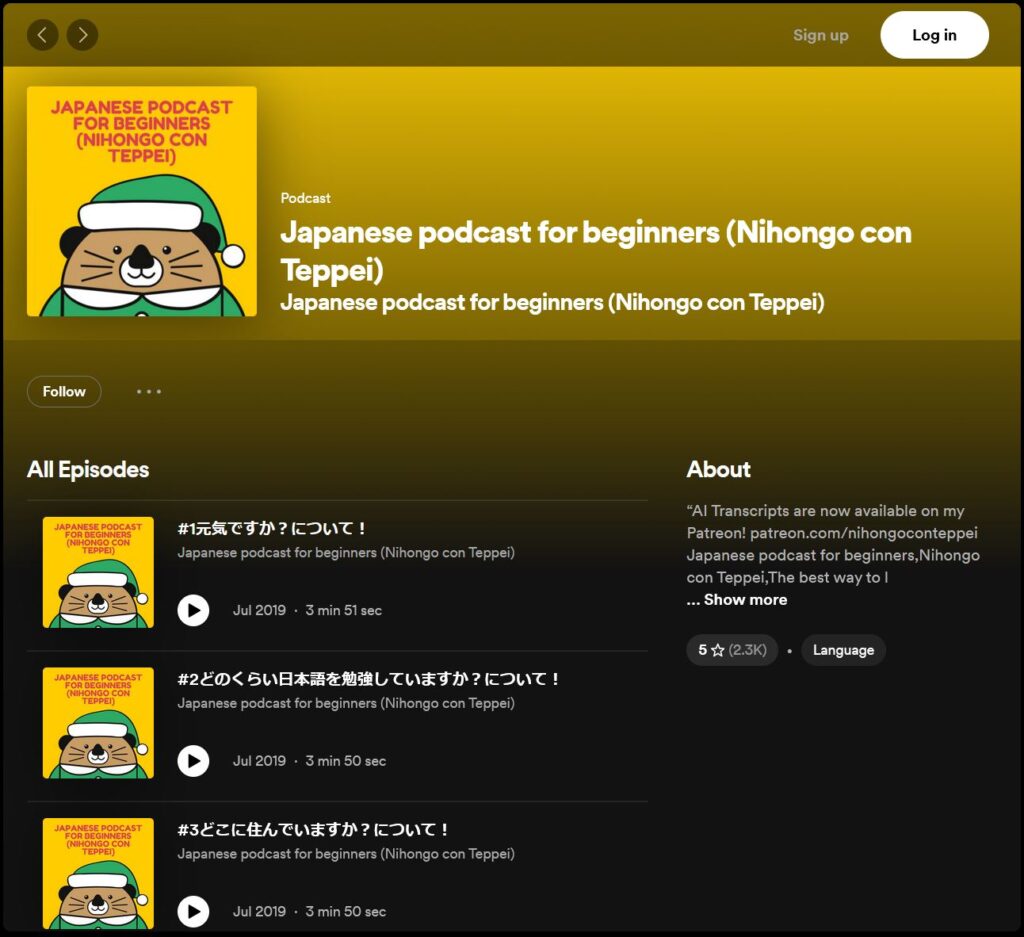Open the patreon.com/nihongoconteppei link

862,533
